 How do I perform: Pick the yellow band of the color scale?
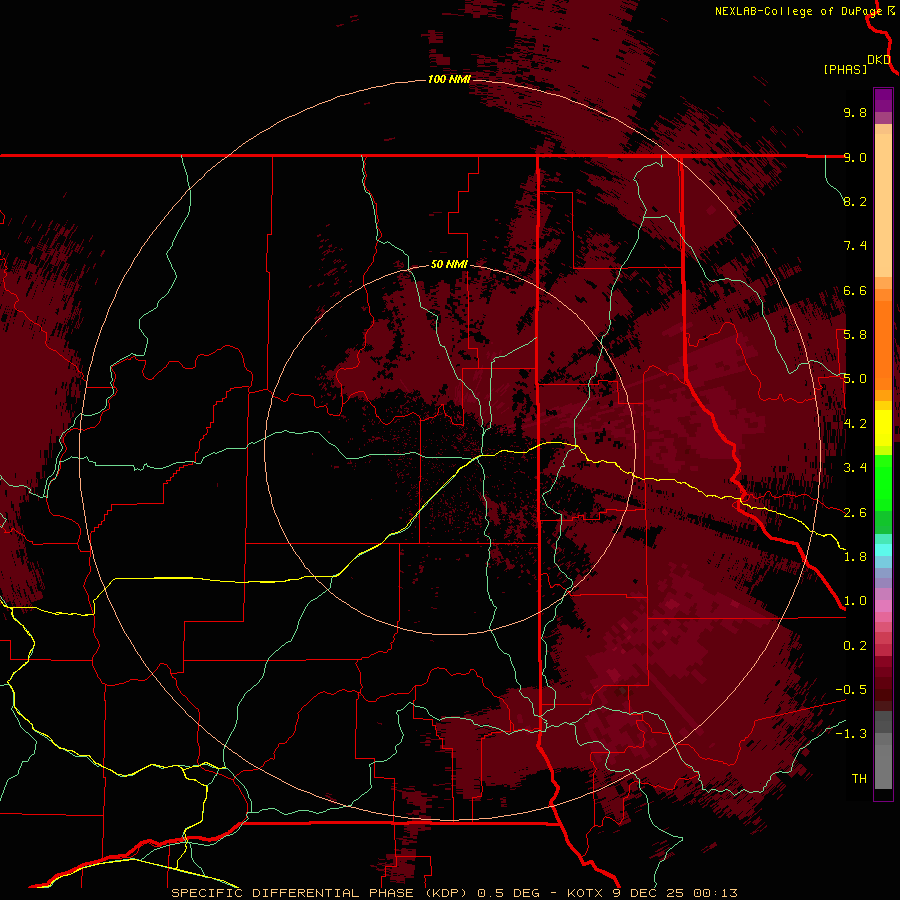click(x=883, y=428)
